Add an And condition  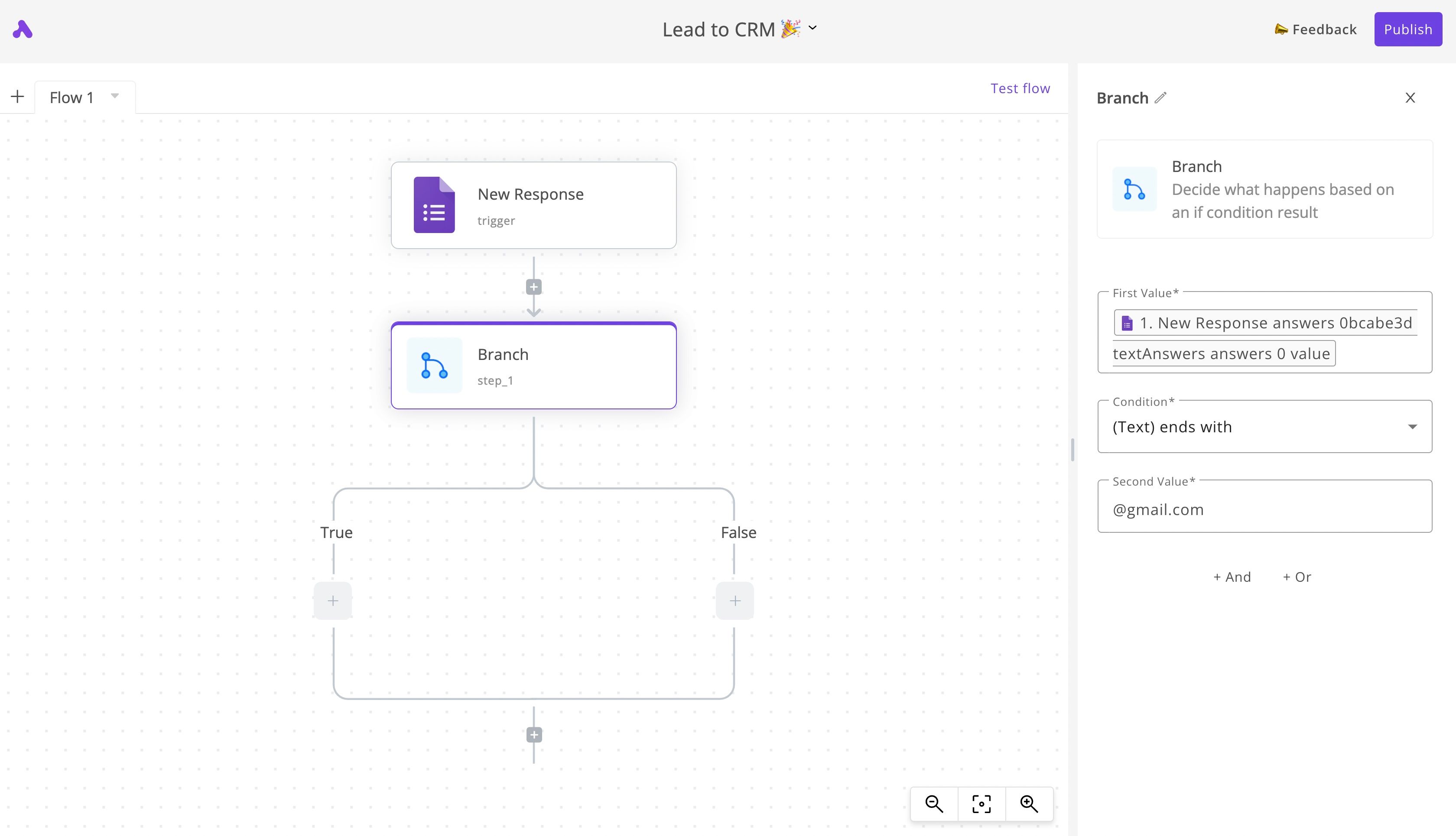pos(1232,577)
